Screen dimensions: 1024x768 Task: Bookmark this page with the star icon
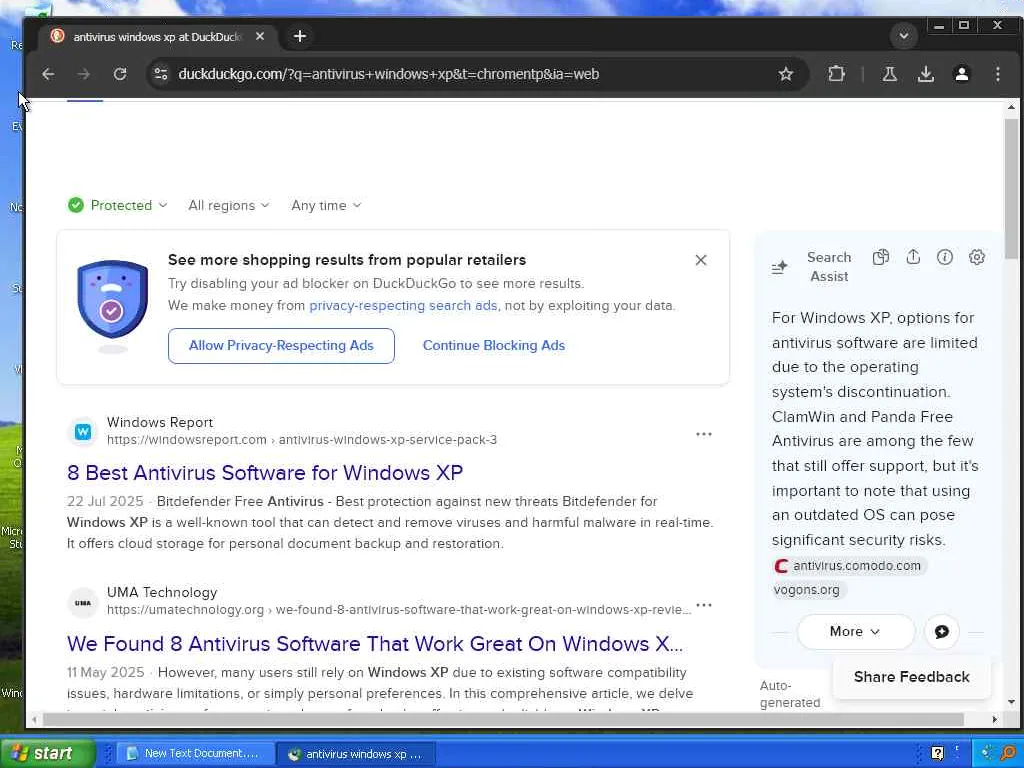[786, 74]
